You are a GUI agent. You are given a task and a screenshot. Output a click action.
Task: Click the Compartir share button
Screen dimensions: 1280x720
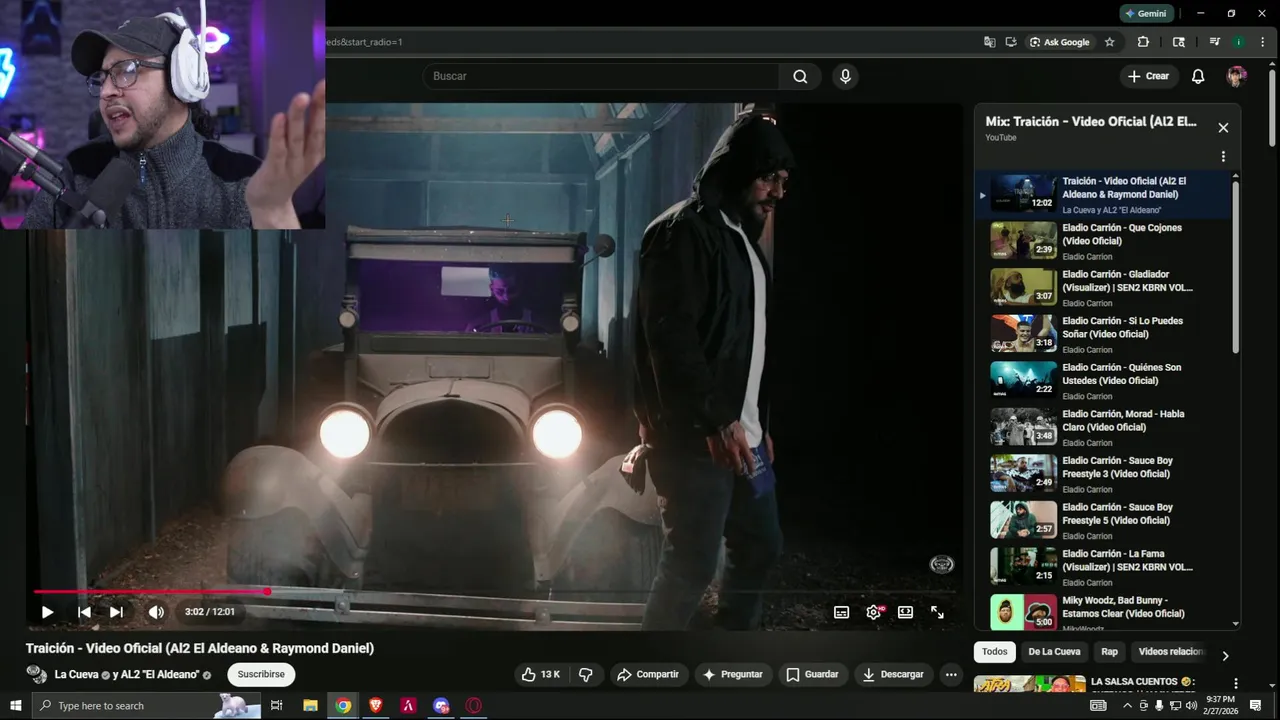(648, 675)
